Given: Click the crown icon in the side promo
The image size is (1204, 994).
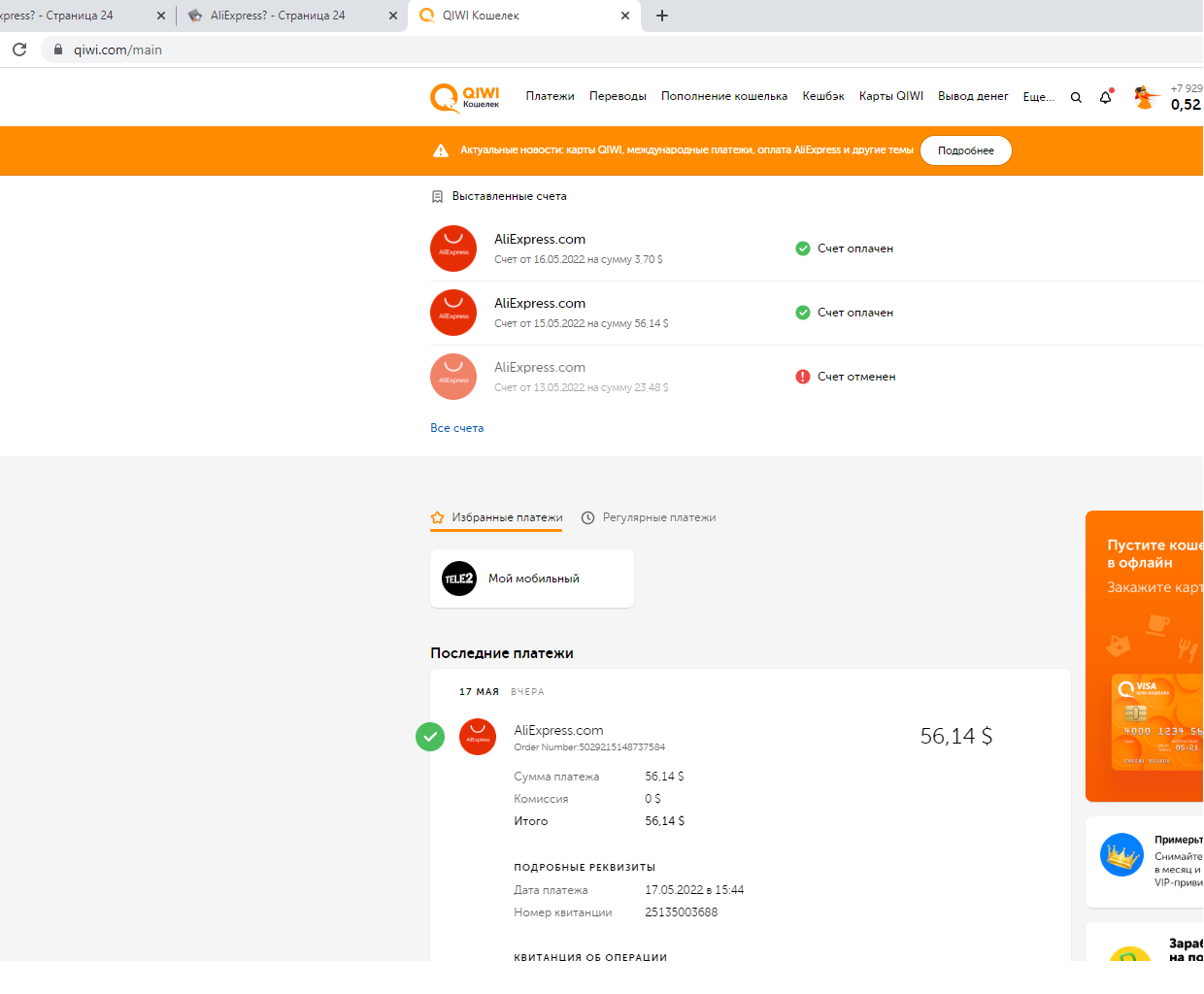Looking at the screenshot, I should 1121,855.
